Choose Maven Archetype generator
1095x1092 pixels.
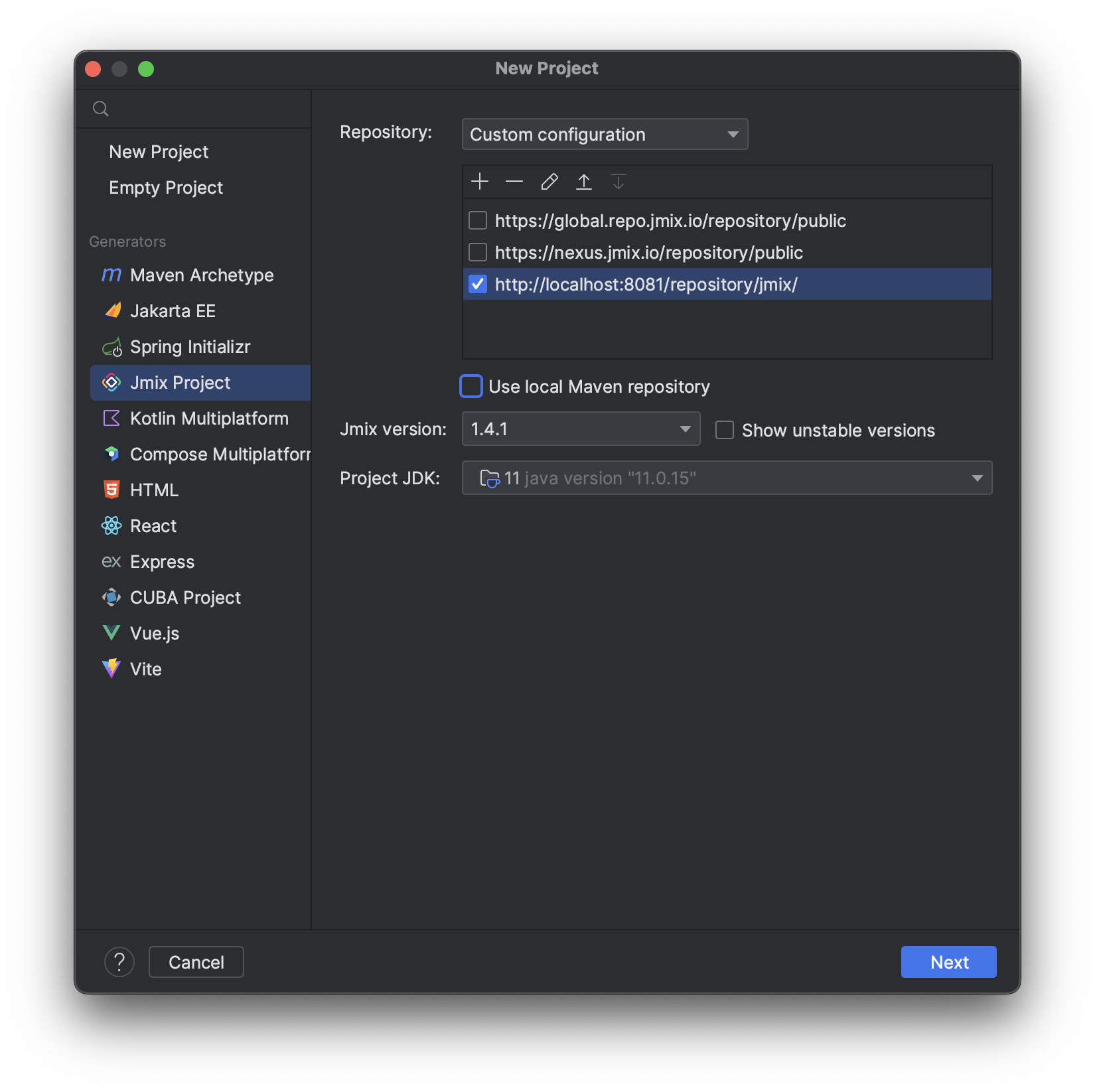click(x=200, y=275)
